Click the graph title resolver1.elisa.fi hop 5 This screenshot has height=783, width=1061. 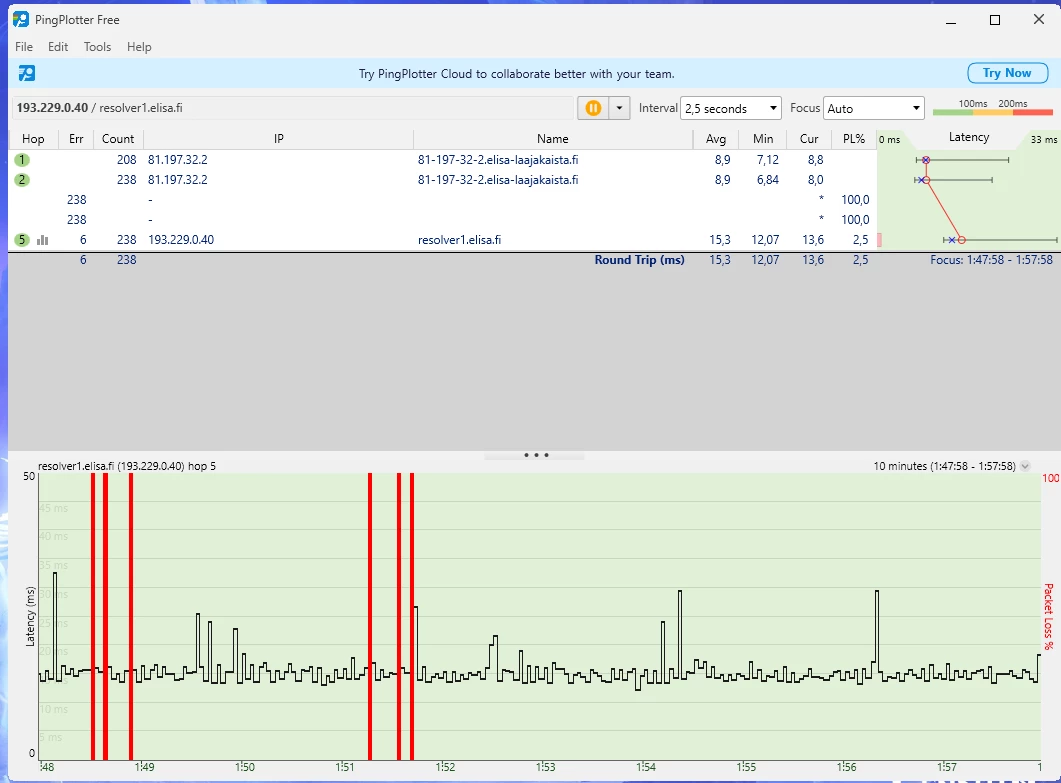pos(127,466)
